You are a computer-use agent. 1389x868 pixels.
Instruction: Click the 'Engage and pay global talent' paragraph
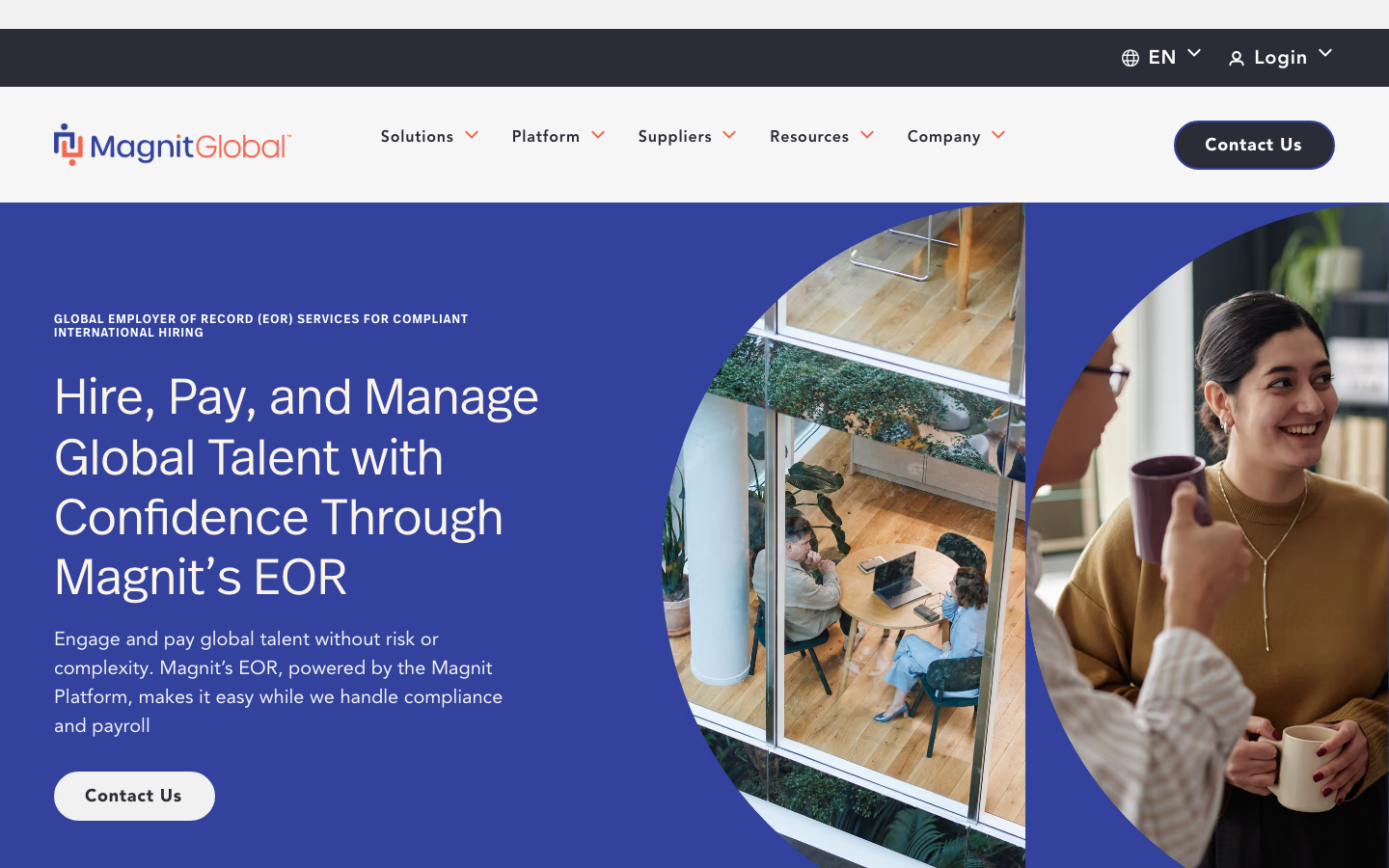pos(279,682)
